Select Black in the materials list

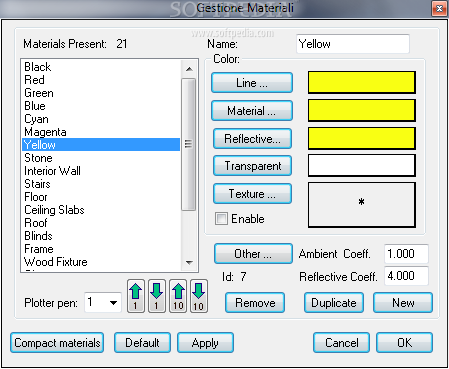pos(101,67)
